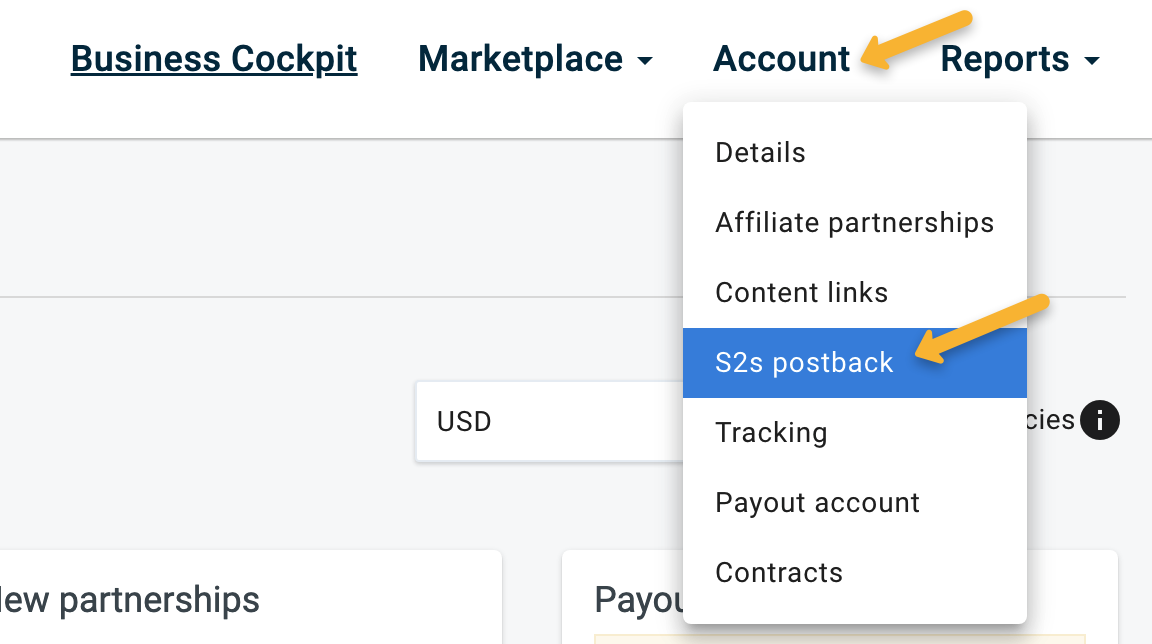
Task: Open the Business Cockpit link
Action: (x=214, y=59)
